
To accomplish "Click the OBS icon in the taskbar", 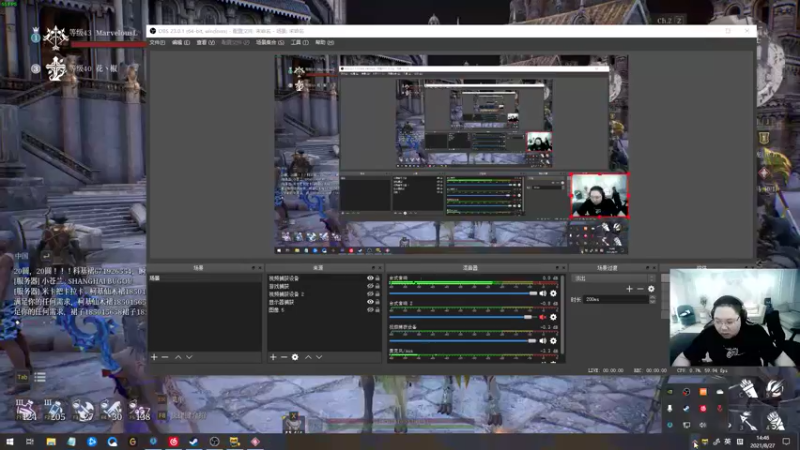I will [214, 442].
